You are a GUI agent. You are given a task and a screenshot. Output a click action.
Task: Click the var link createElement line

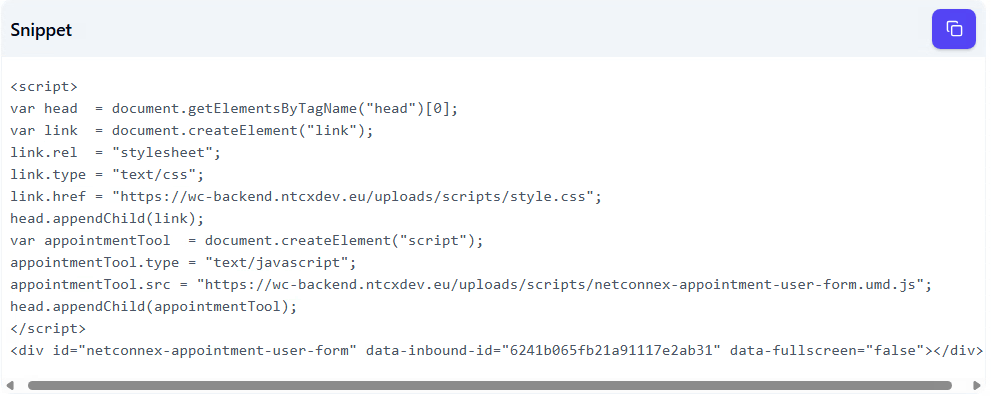192,131
